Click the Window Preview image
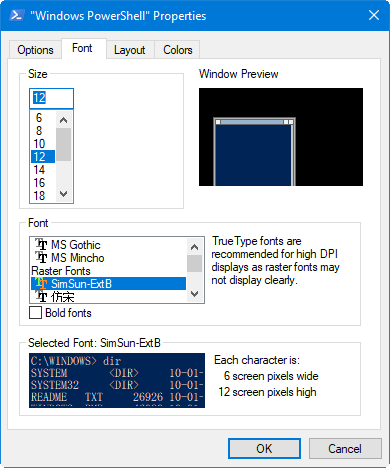This screenshot has width=390, height=468. click(281, 137)
